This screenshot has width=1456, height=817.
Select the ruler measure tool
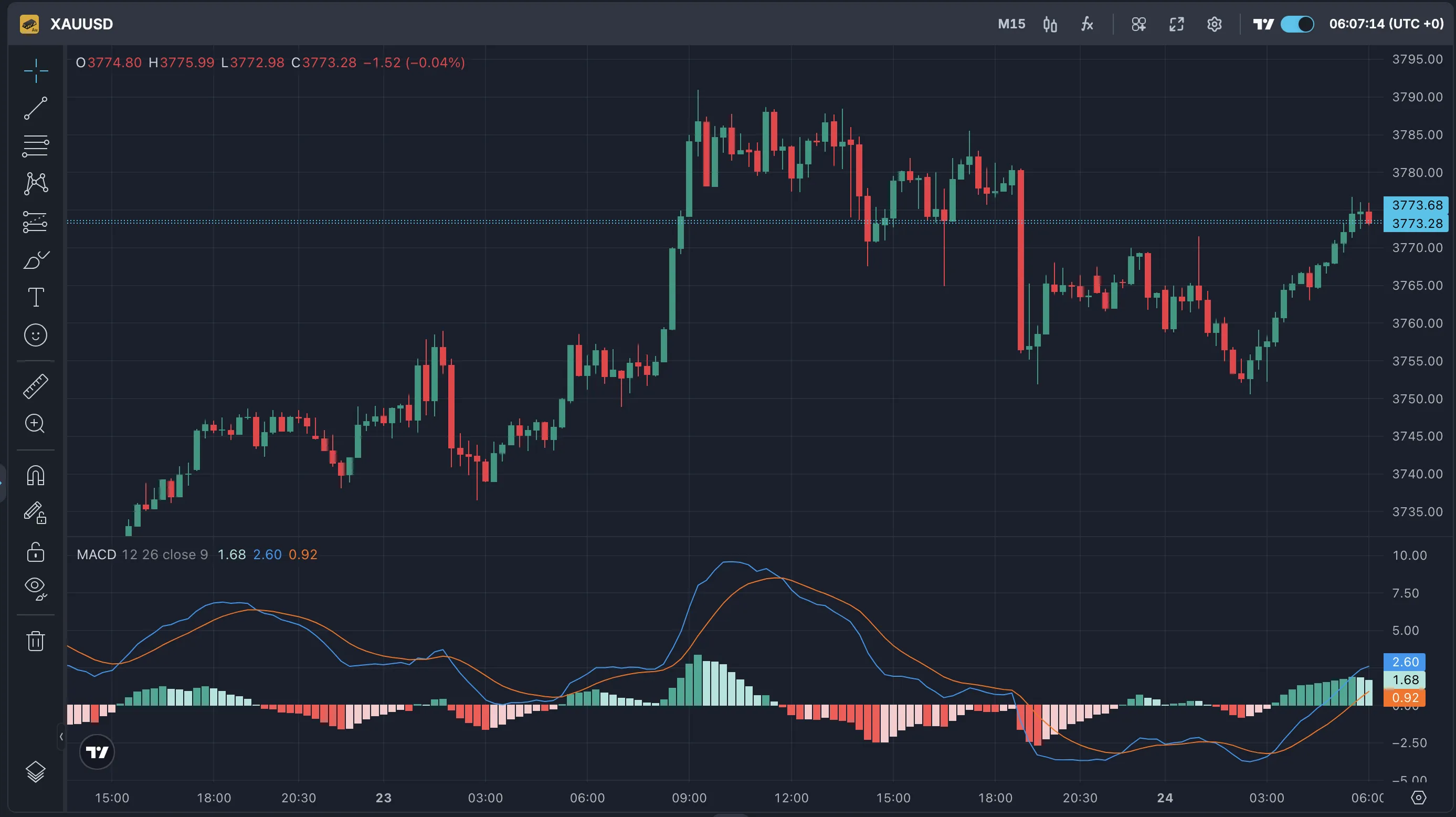36,386
